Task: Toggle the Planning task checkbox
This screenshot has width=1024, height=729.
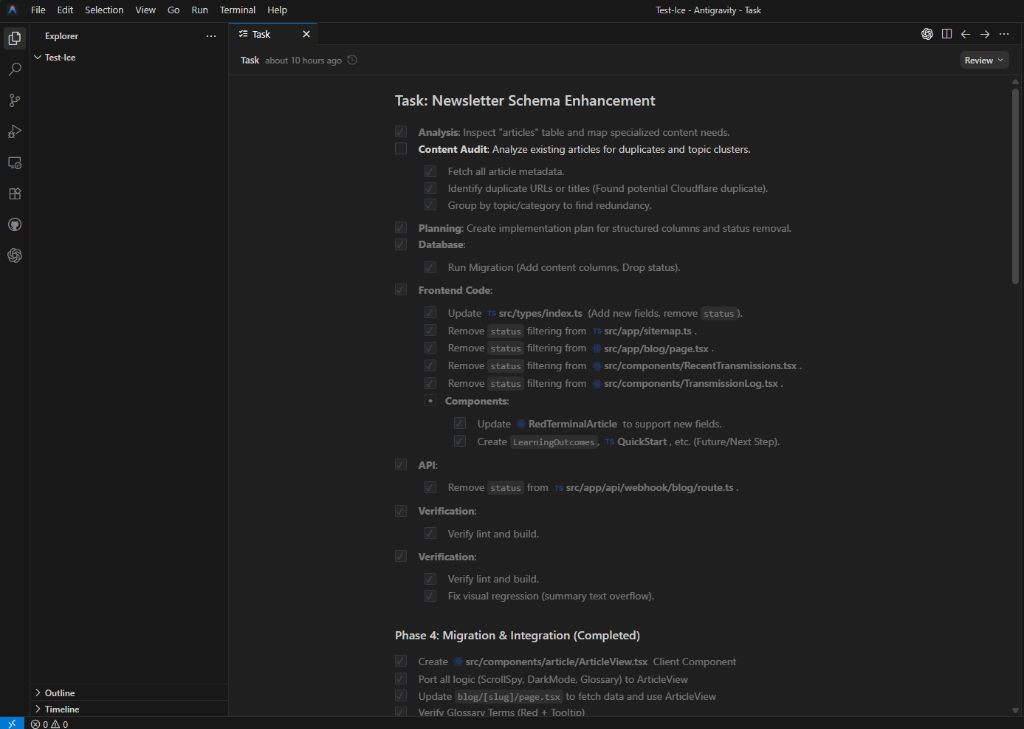Action: tap(401, 228)
